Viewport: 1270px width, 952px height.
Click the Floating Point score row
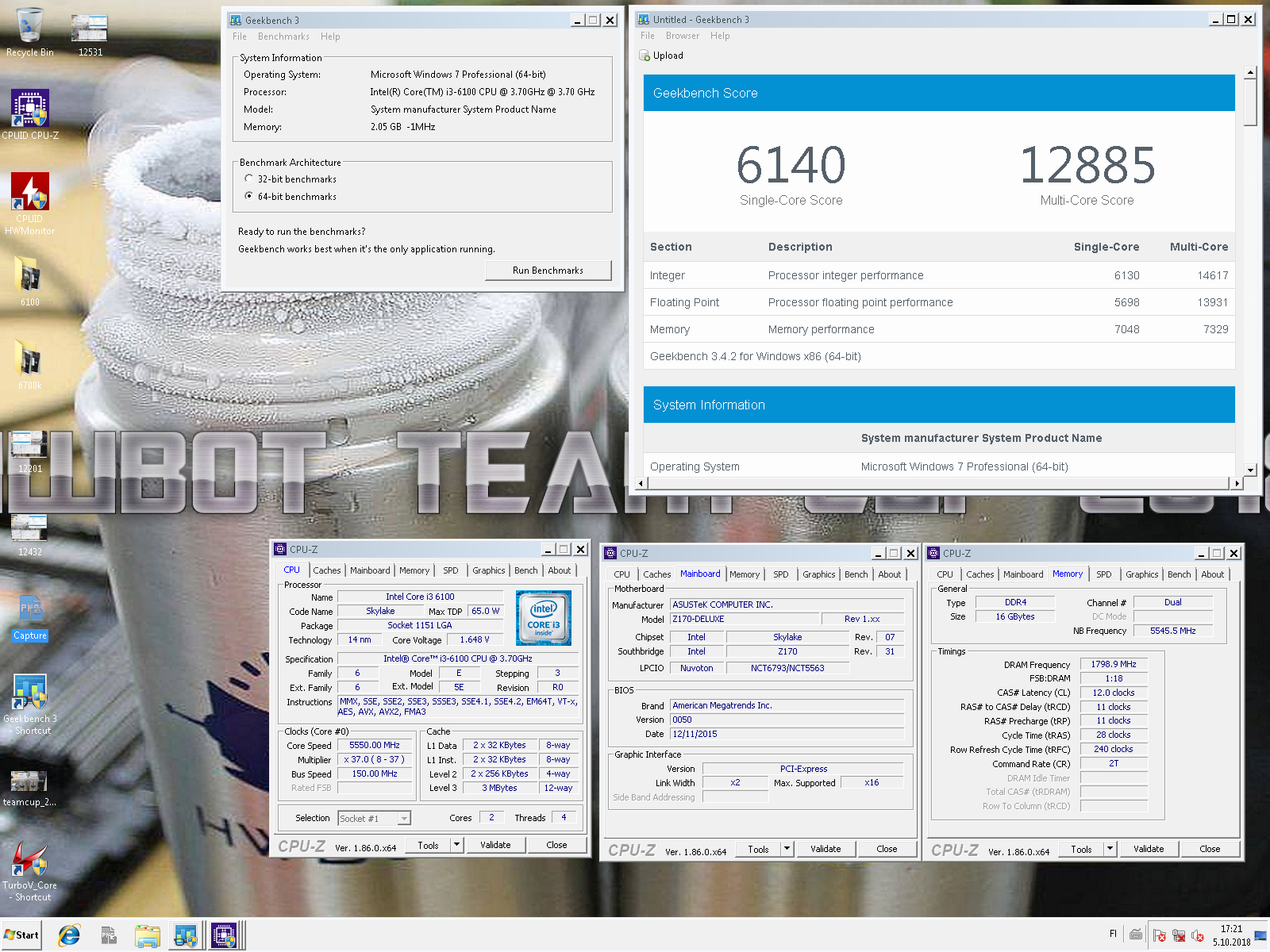tap(939, 302)
